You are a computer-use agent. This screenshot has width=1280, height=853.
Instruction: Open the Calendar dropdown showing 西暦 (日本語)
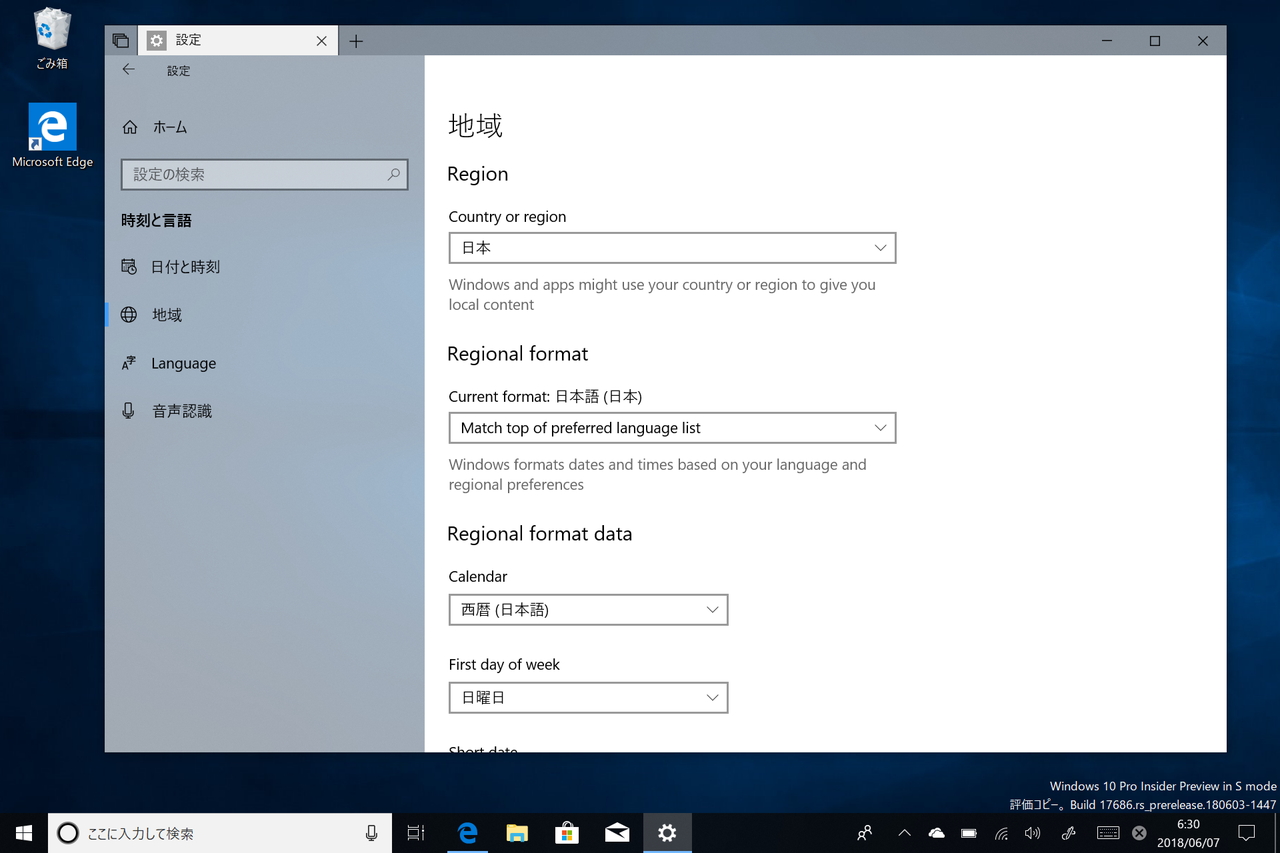pos(588,610)
